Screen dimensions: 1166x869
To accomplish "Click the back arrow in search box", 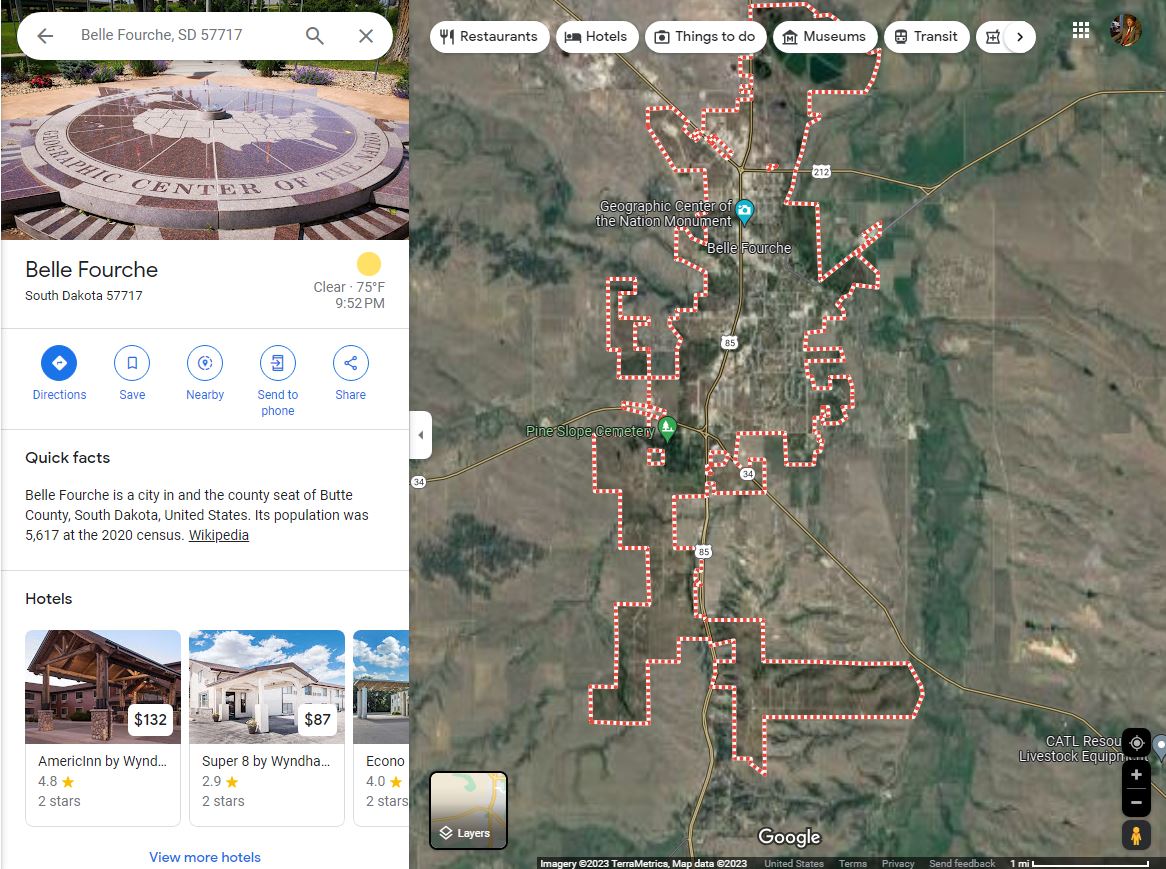I will tap(45, 36).
